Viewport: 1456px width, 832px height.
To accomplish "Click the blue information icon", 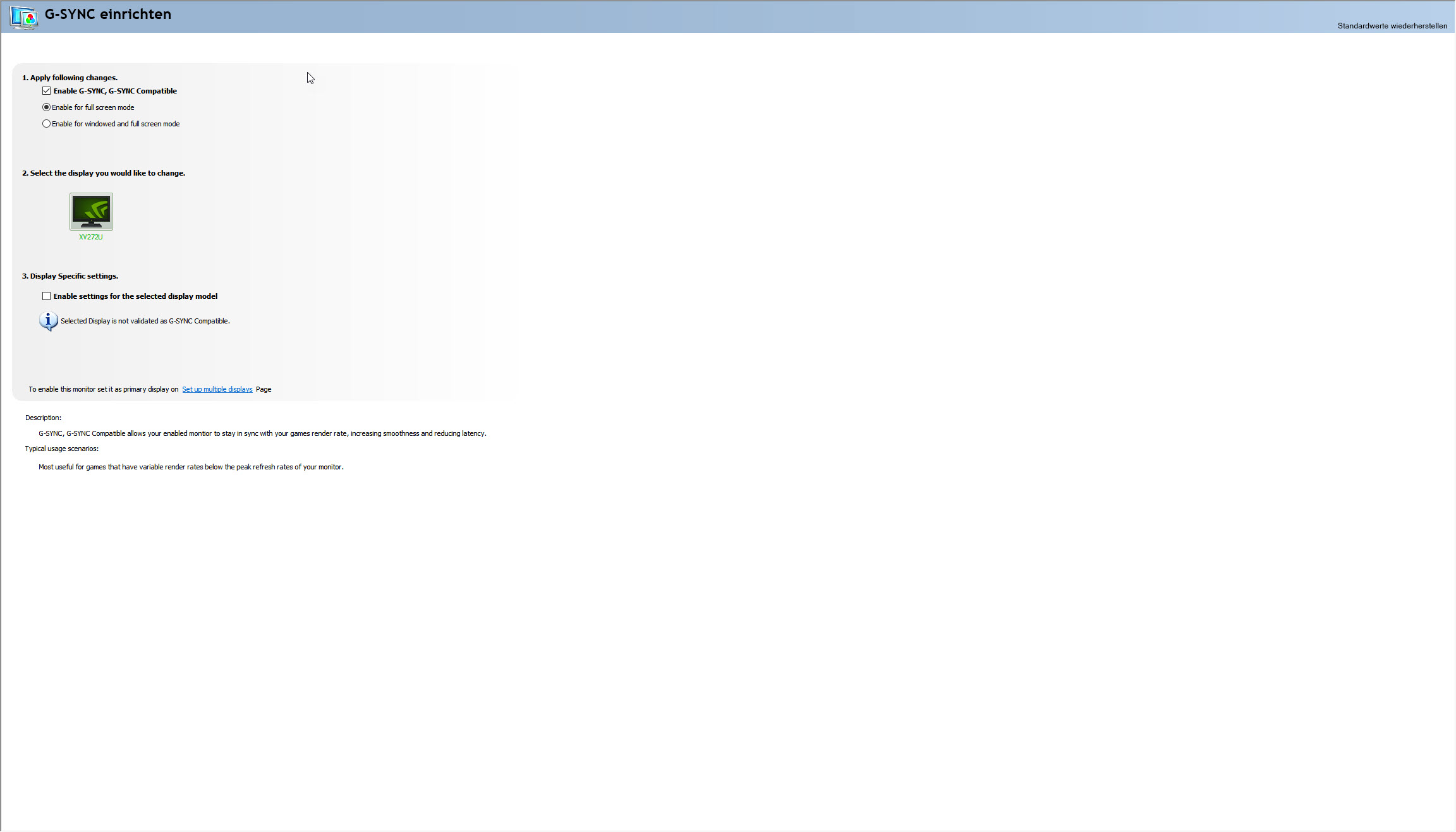I will [x=48, y=321].
